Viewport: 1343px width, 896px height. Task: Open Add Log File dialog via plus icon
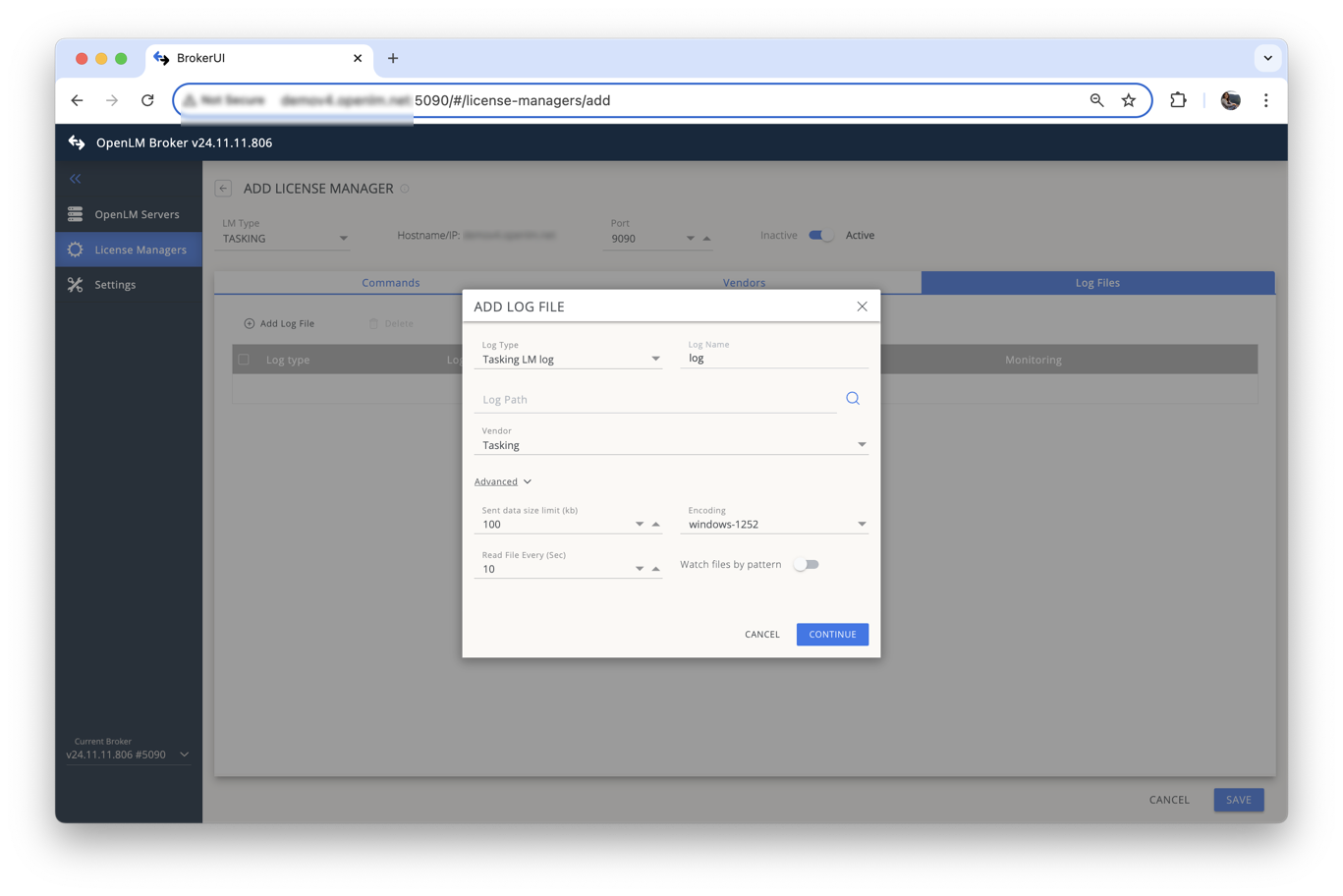click(250, 322)
